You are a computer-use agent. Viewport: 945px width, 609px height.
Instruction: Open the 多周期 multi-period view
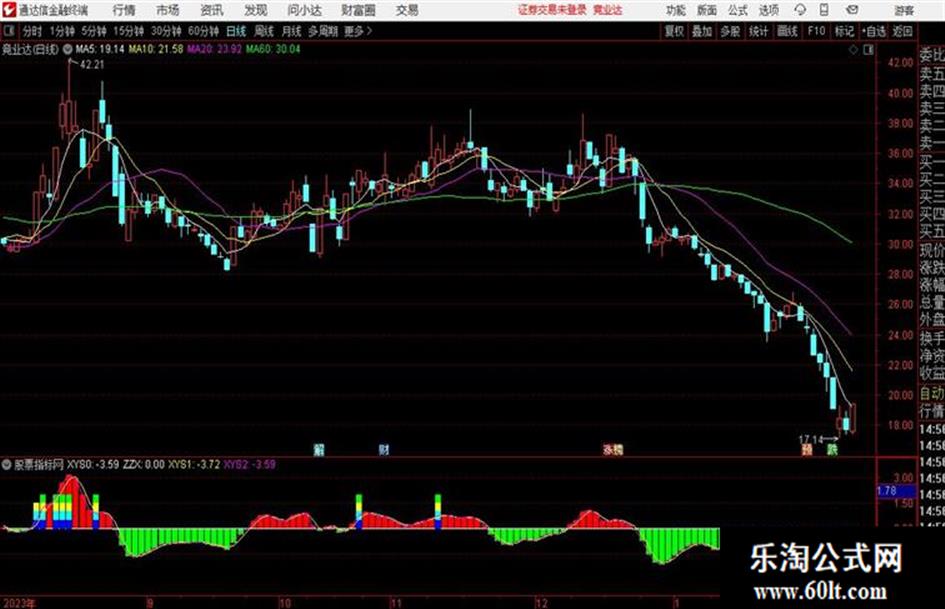tap(323, 31)
